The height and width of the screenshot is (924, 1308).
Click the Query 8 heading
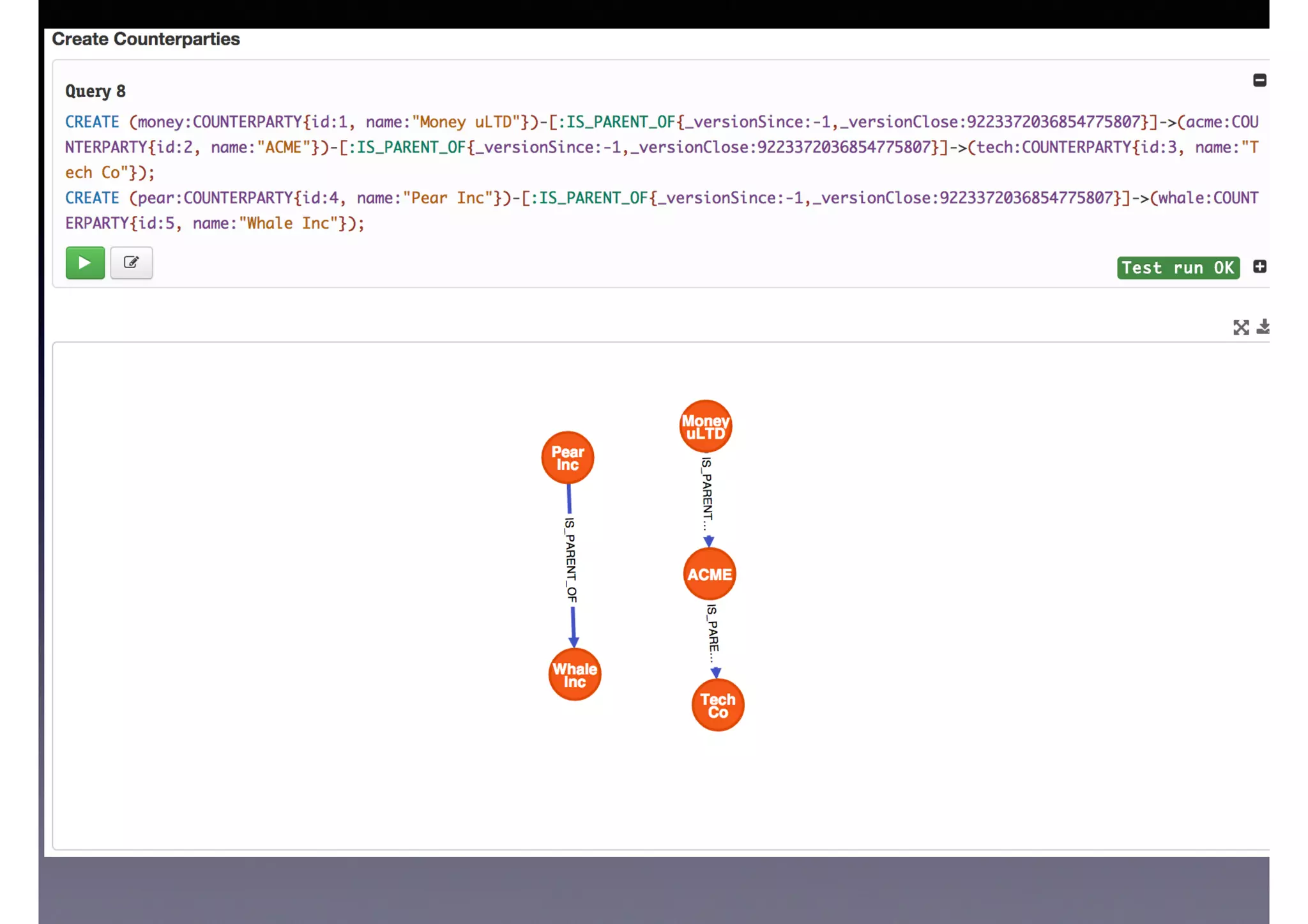click(x=95, y=91)
